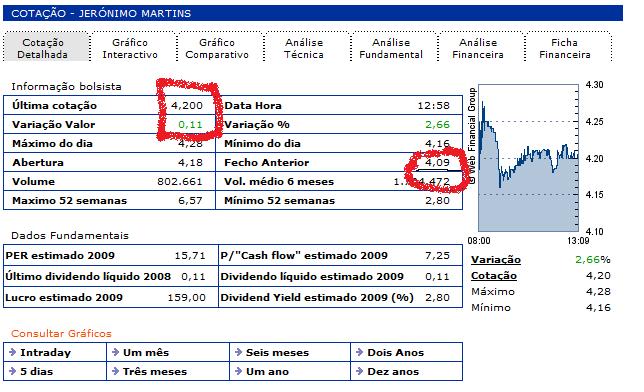Click Último dividendo líquido 2008 label
644x392 pixels.
88,277
